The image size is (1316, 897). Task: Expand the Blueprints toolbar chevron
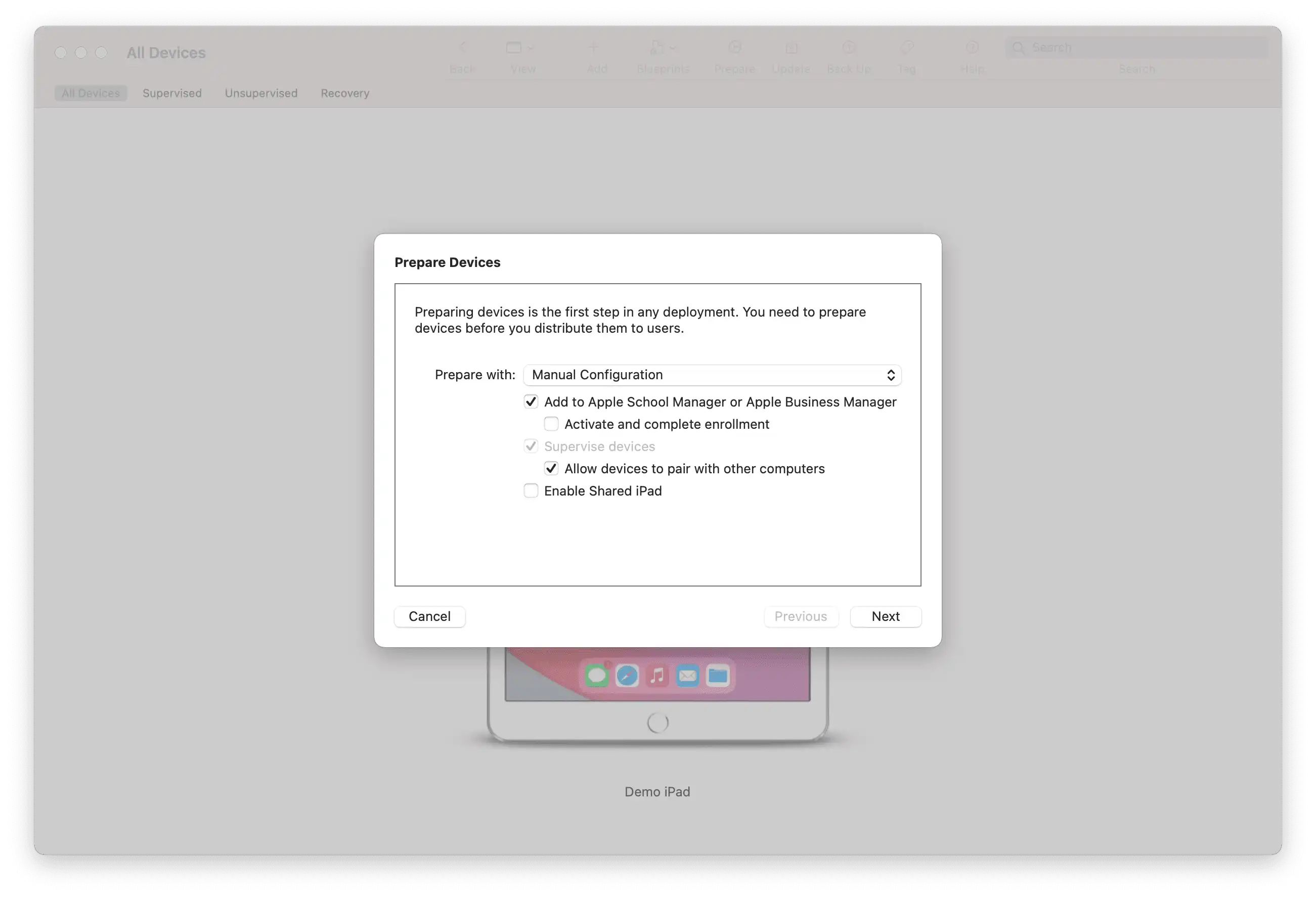673,48
